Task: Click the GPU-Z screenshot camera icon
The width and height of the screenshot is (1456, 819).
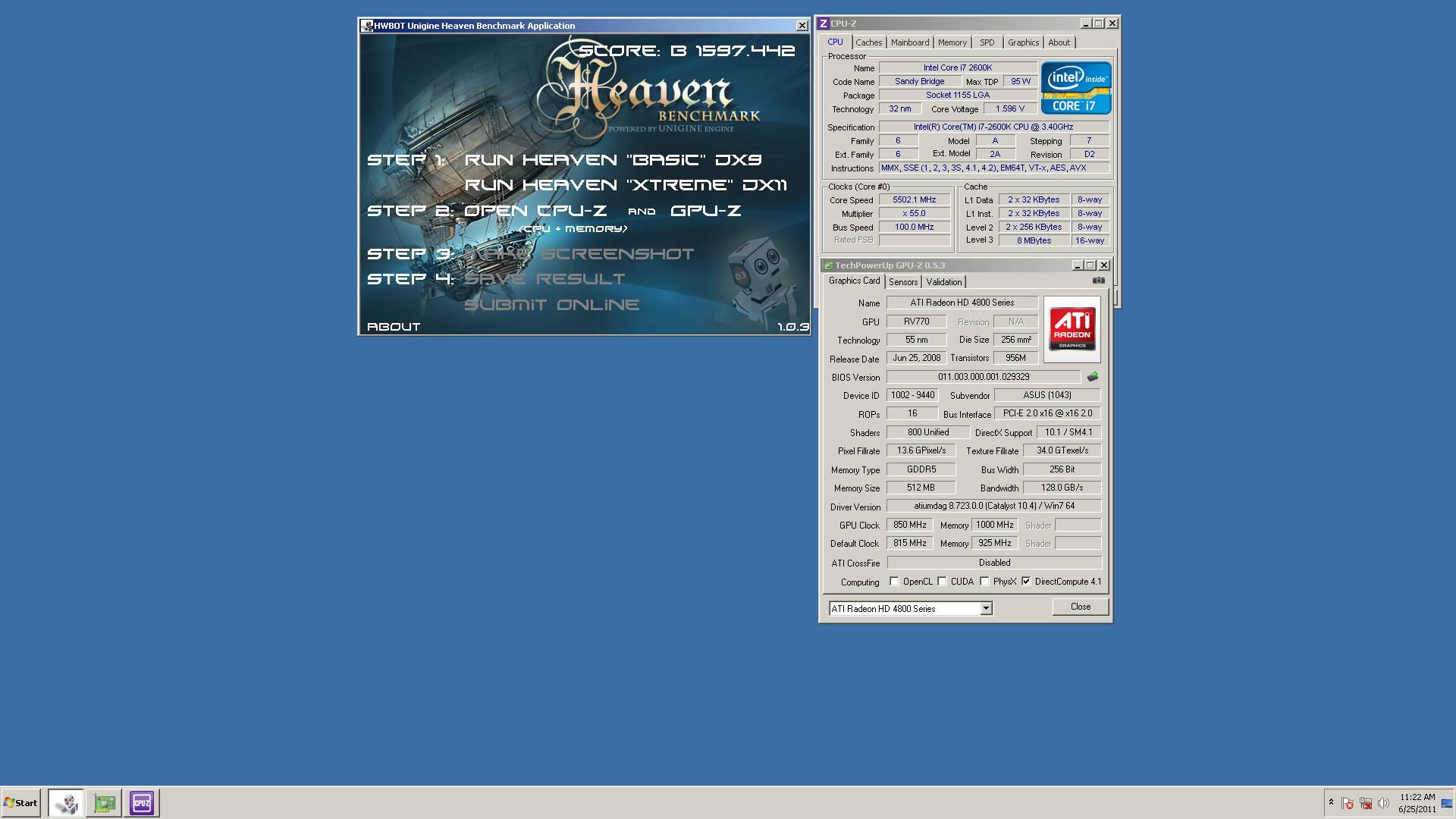Action: click(1098, 281)
